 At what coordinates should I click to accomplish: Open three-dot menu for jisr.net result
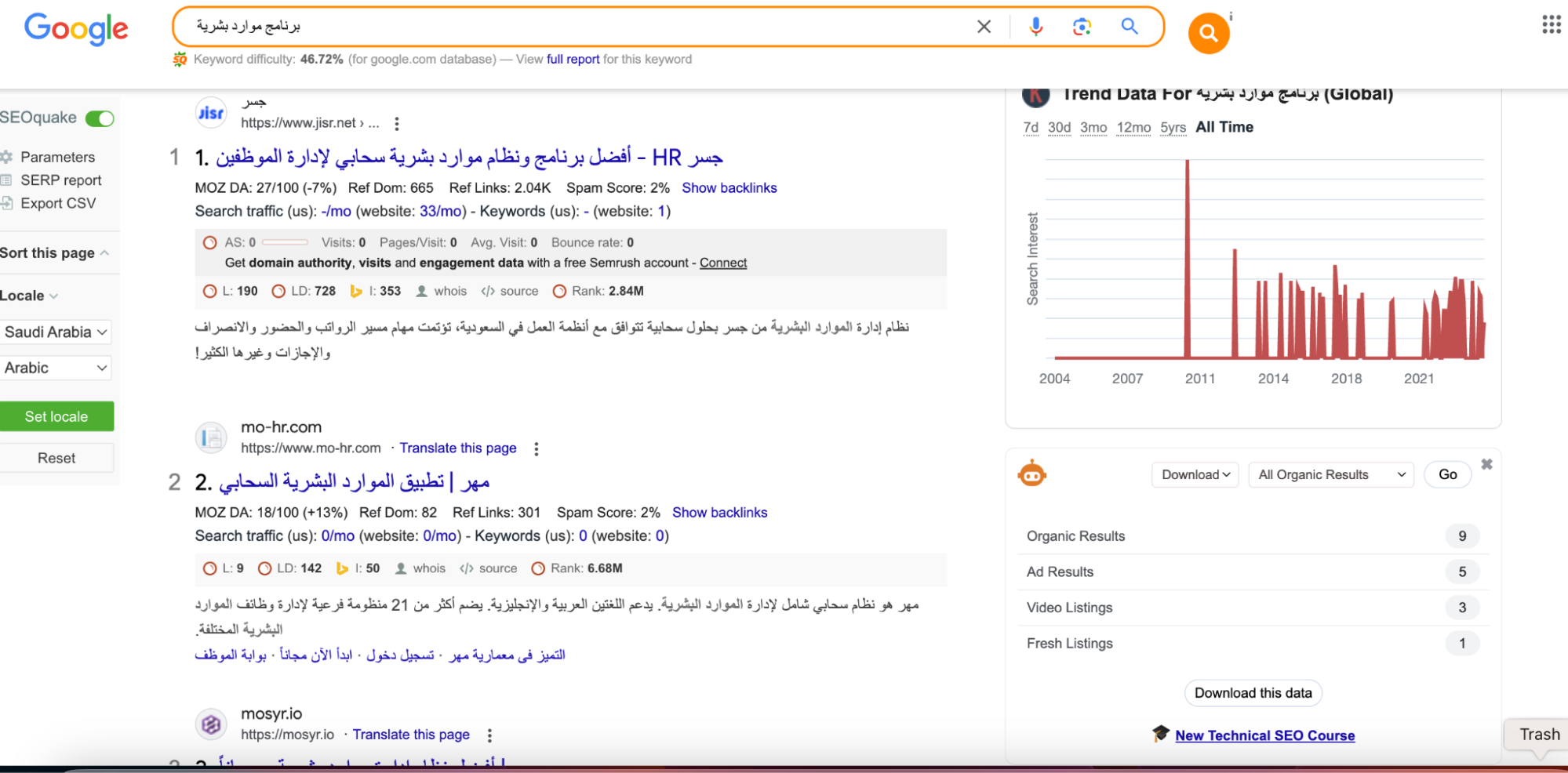point(397,124)
